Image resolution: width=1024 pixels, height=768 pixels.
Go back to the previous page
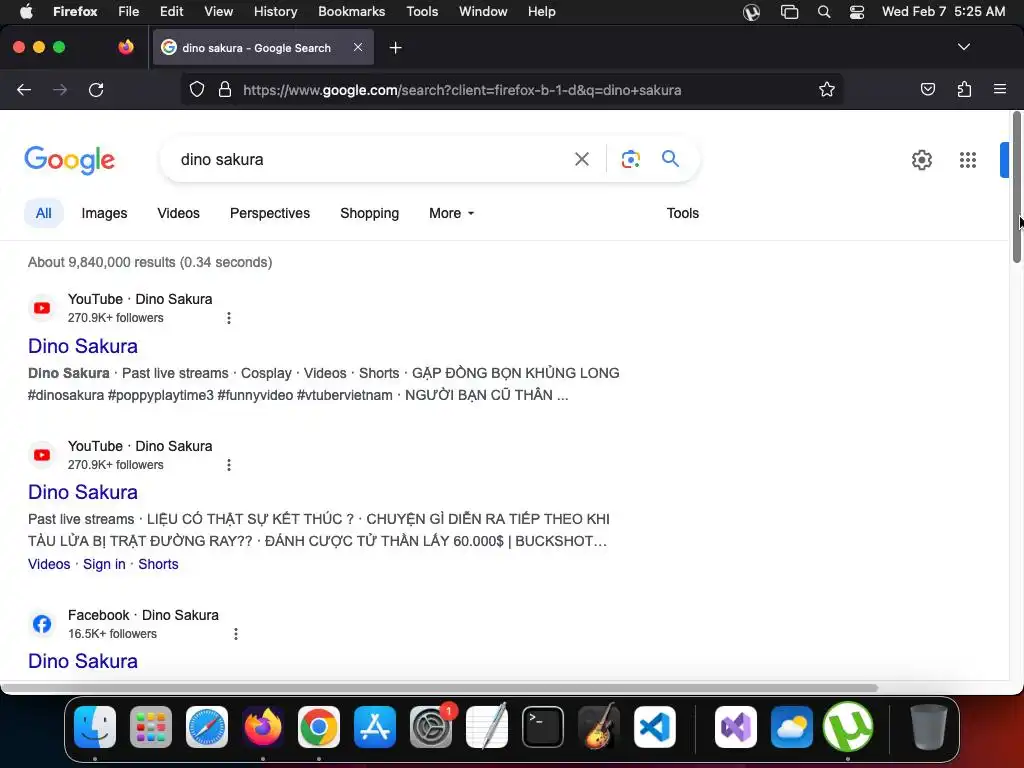[x=24, y=90]
